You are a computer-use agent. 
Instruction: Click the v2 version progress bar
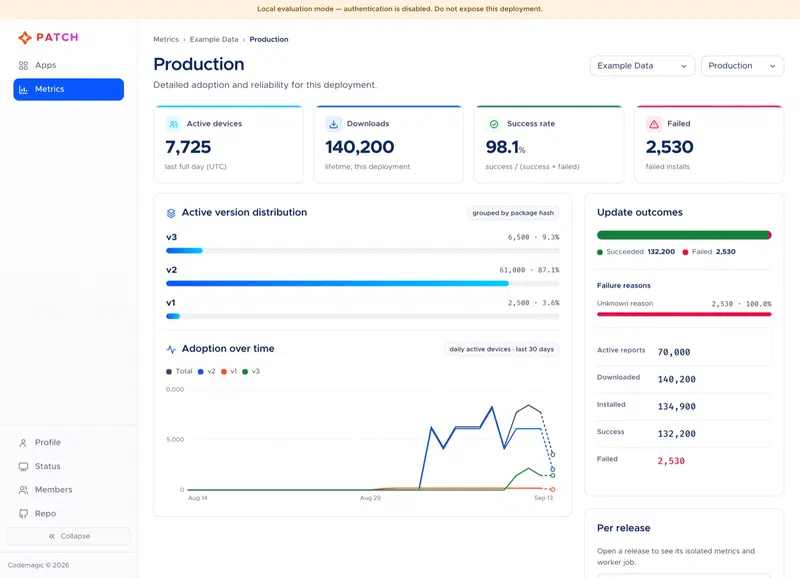[x=363, y=283]
